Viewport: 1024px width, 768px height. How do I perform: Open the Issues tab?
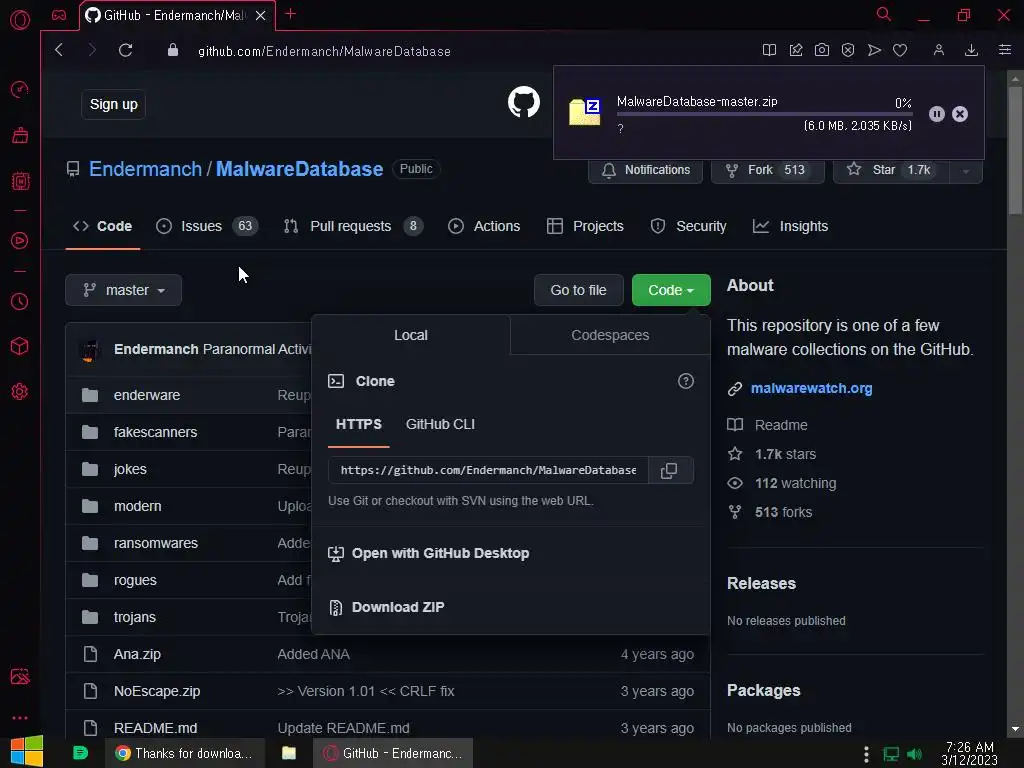(207, 226)
